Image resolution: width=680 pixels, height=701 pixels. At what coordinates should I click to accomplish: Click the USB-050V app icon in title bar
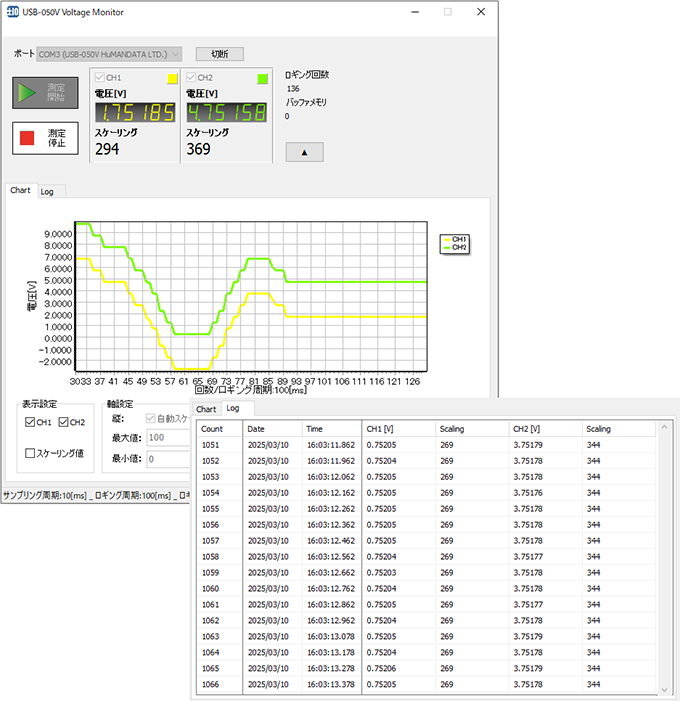point(13,12)
